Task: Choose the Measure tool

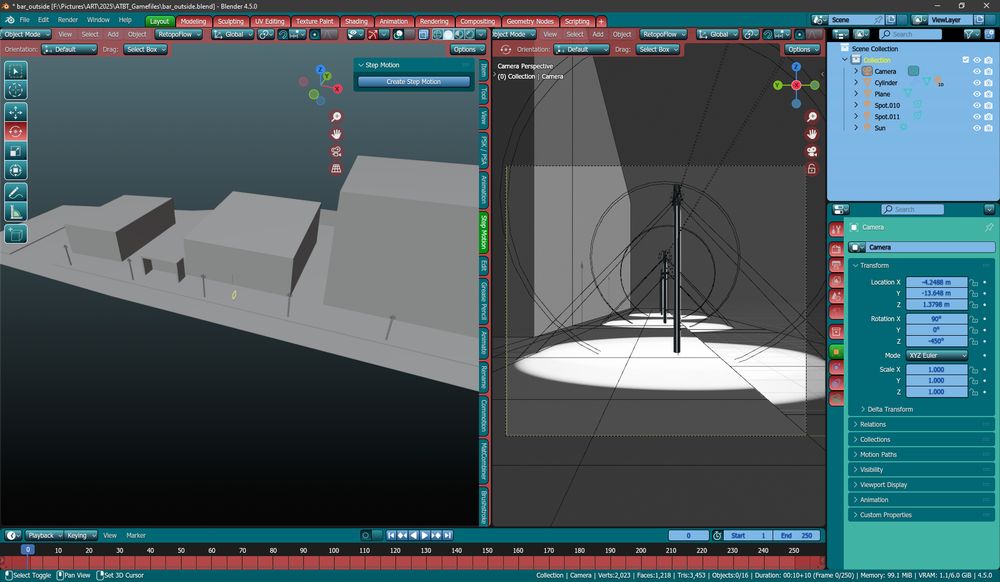Action: [16, 212]
